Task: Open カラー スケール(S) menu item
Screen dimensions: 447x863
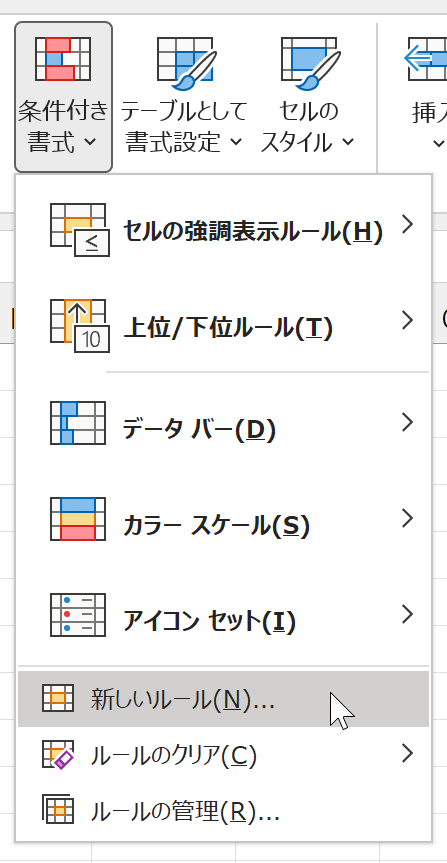Action: 223,519
